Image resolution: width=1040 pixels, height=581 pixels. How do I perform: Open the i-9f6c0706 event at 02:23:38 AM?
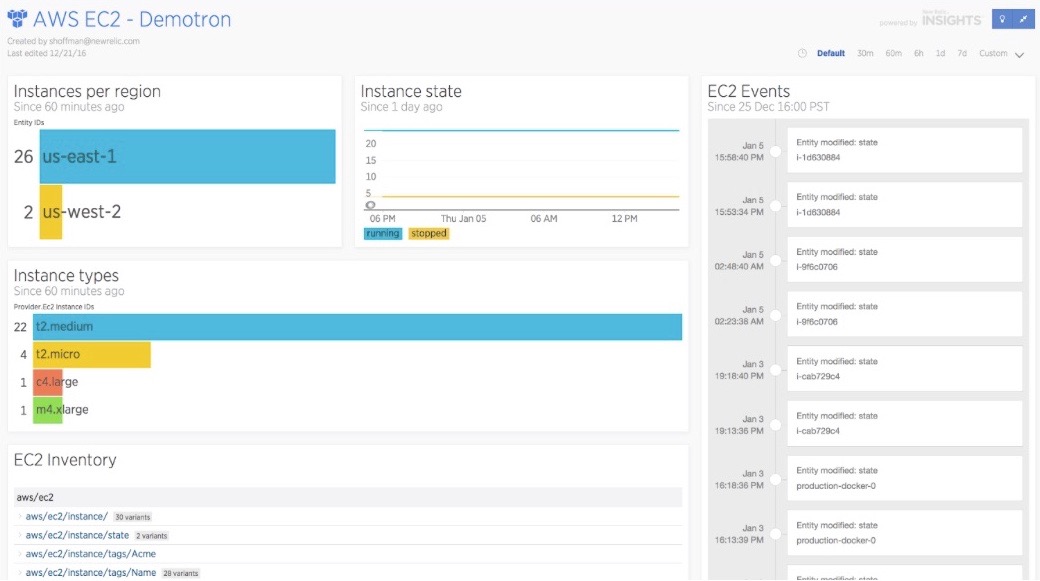click(904, 314)
